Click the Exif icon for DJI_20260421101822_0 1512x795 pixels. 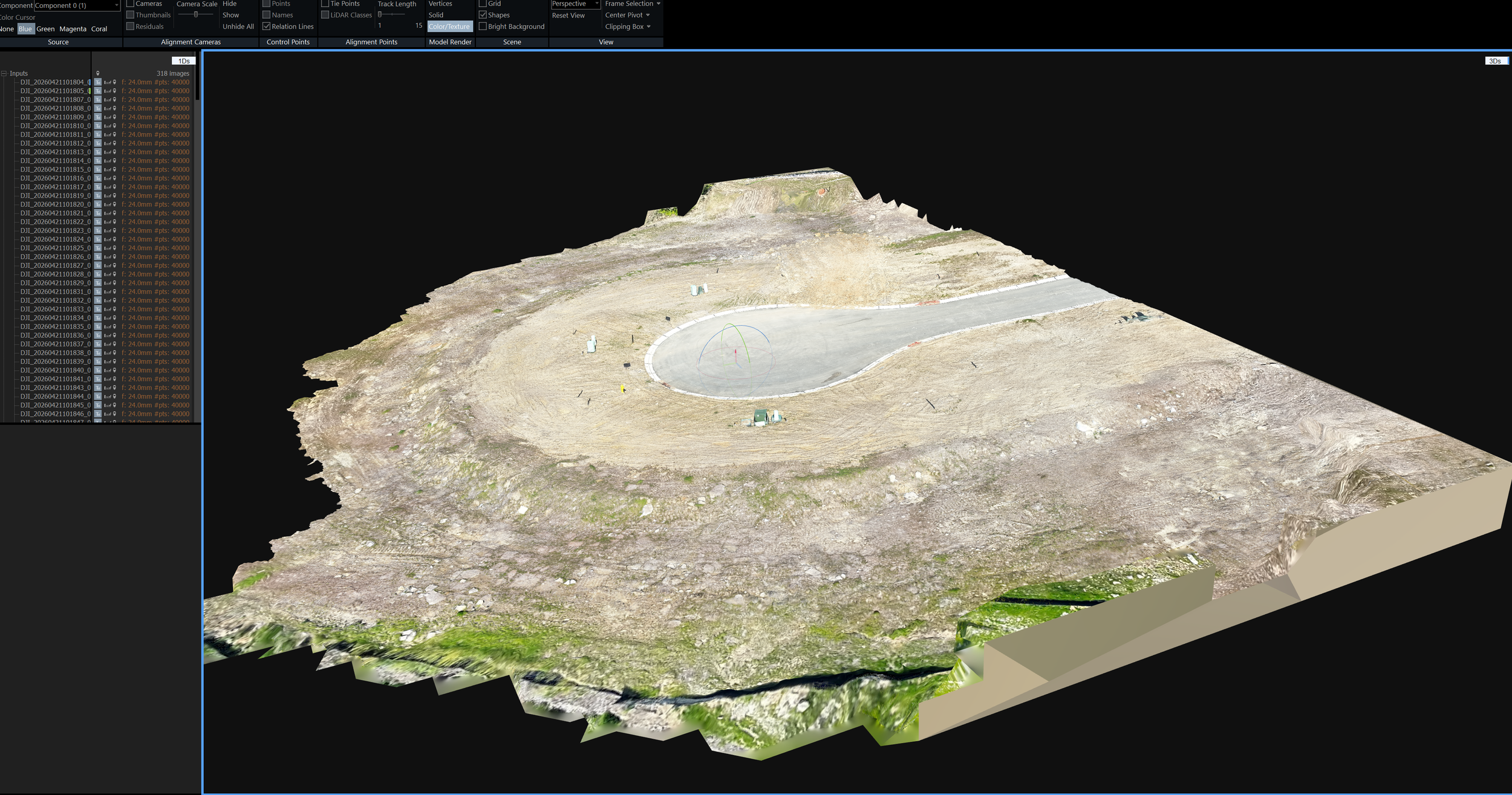point(107,222)
